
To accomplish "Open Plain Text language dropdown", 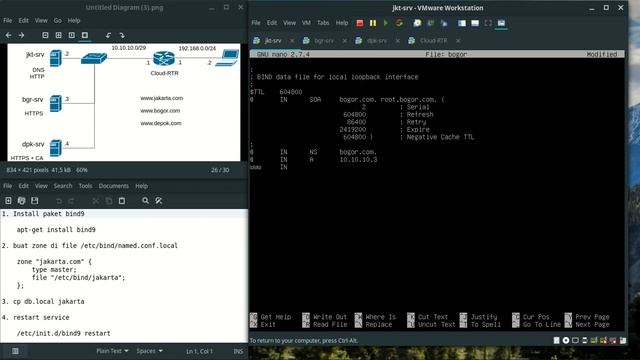I will tap(112, 351).
